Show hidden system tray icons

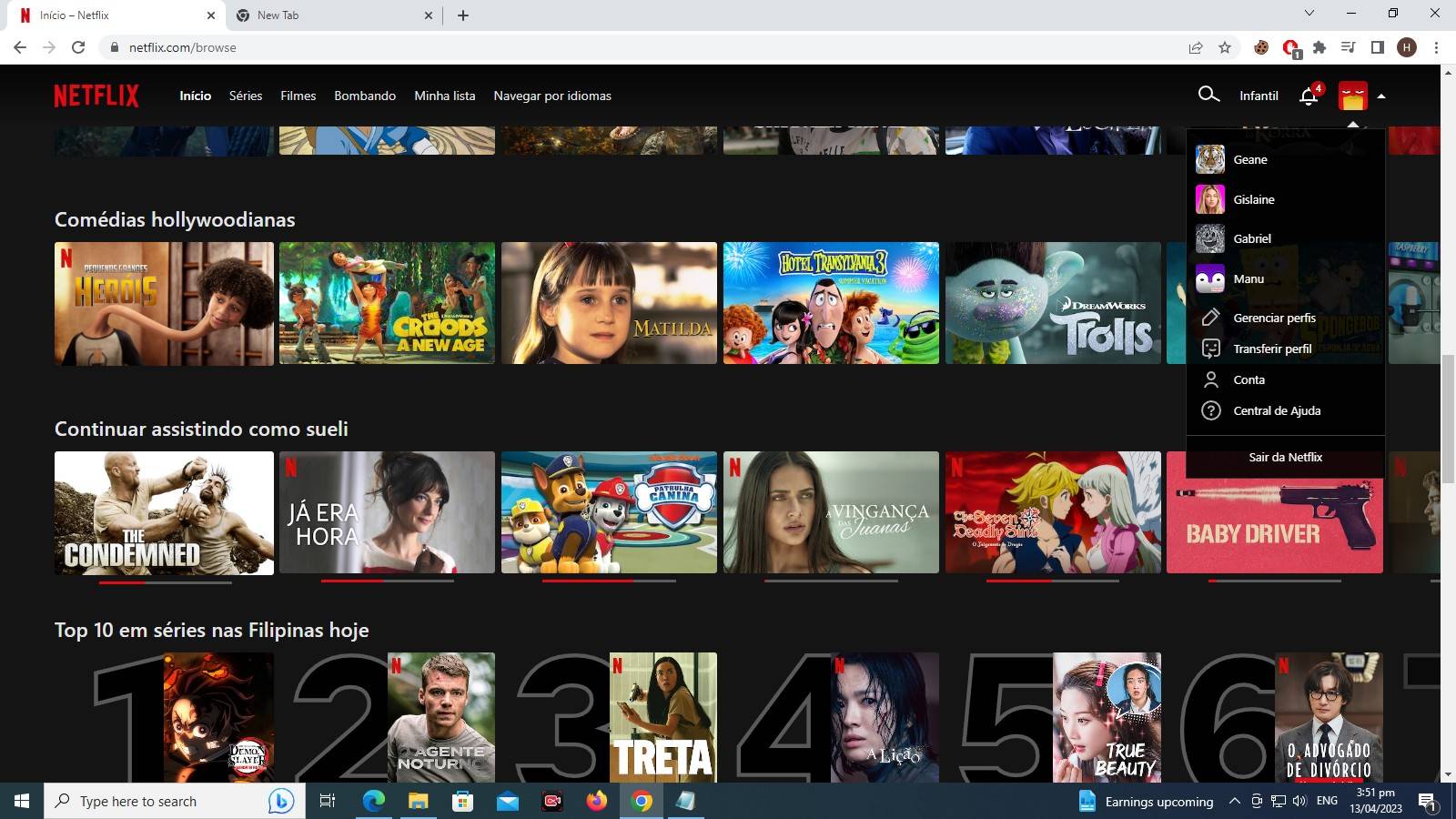pyautogui.click(x=1234, y=801)
